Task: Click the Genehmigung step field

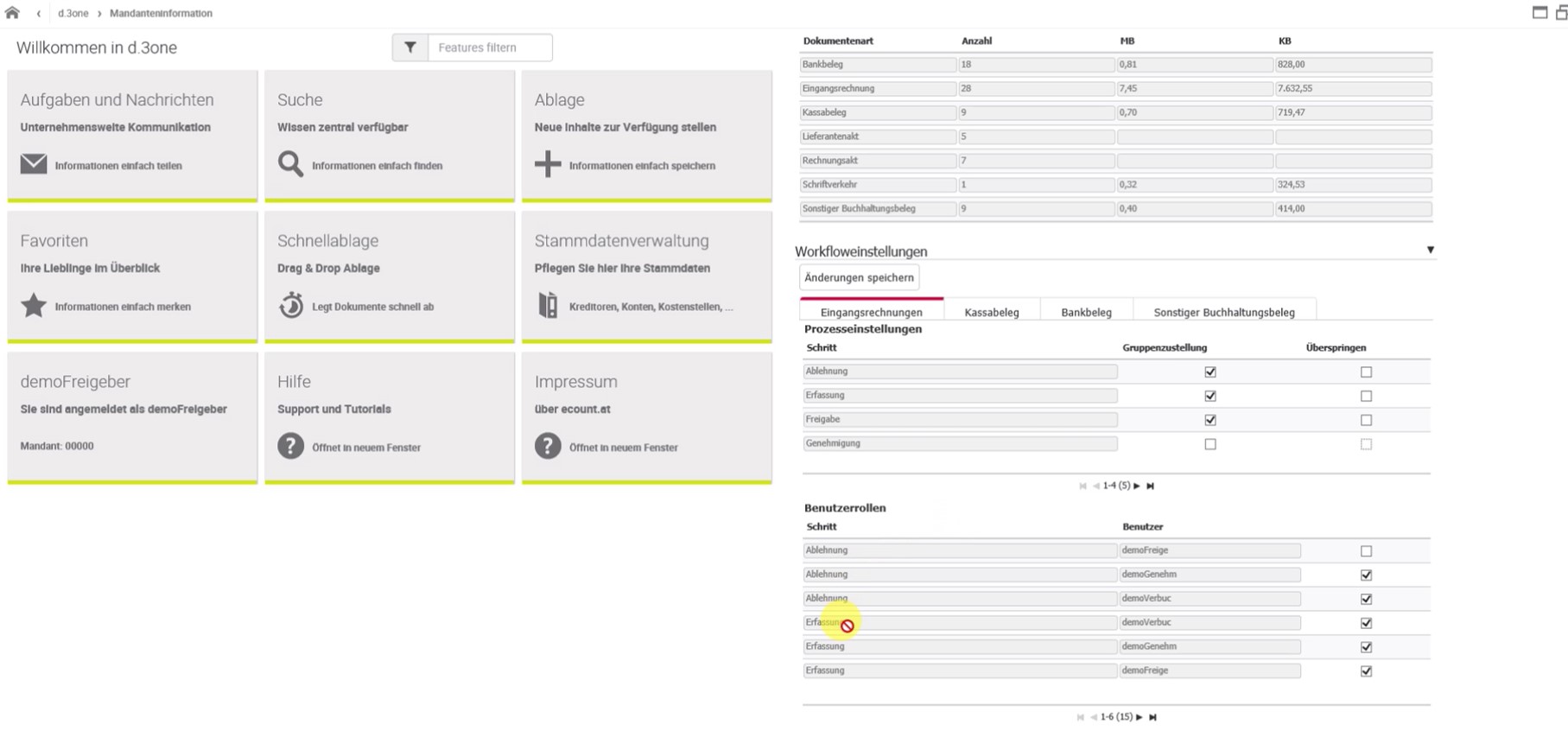Action: [960, 443]
